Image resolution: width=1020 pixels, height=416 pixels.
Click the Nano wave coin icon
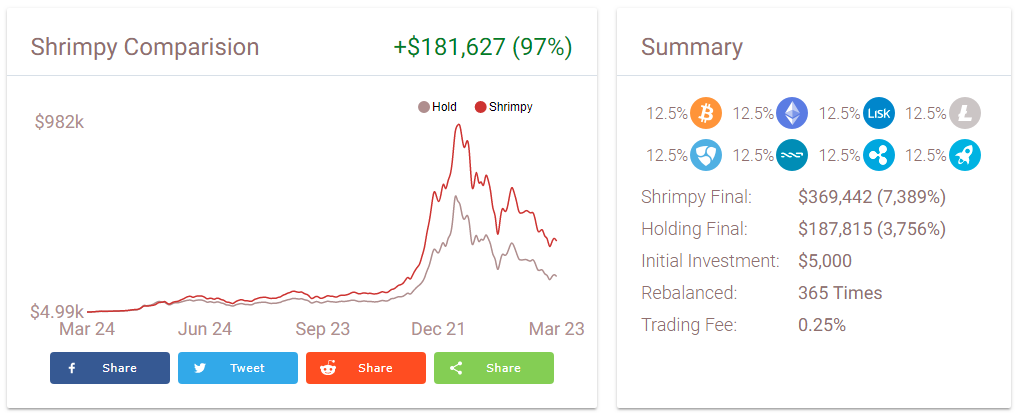pos(792,156)
